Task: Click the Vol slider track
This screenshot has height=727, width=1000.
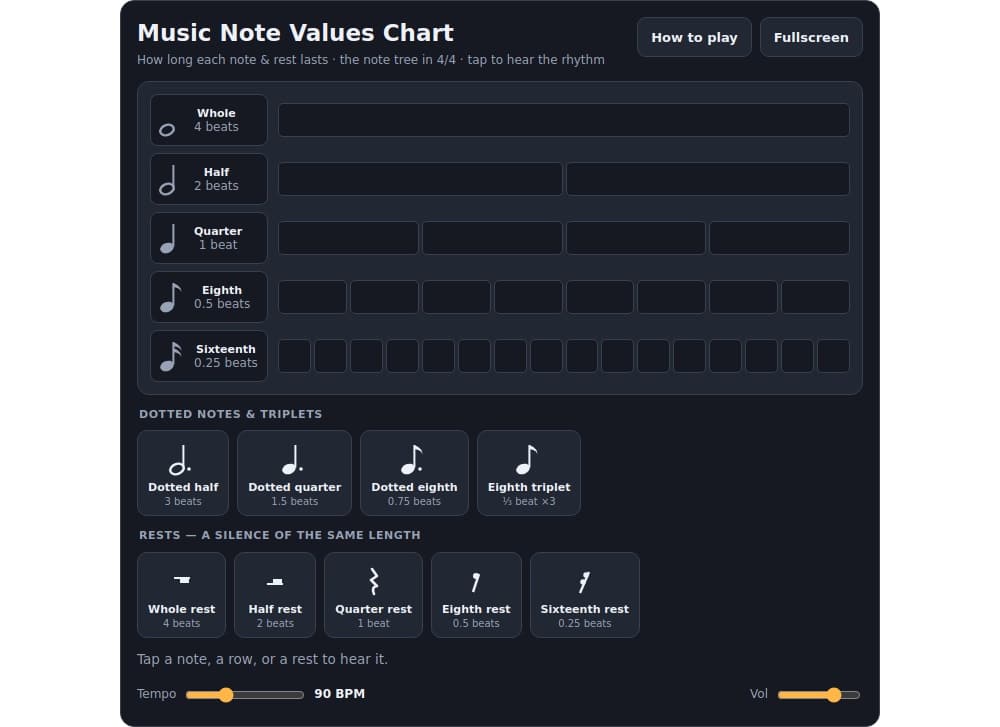Action: pos(819,694)
